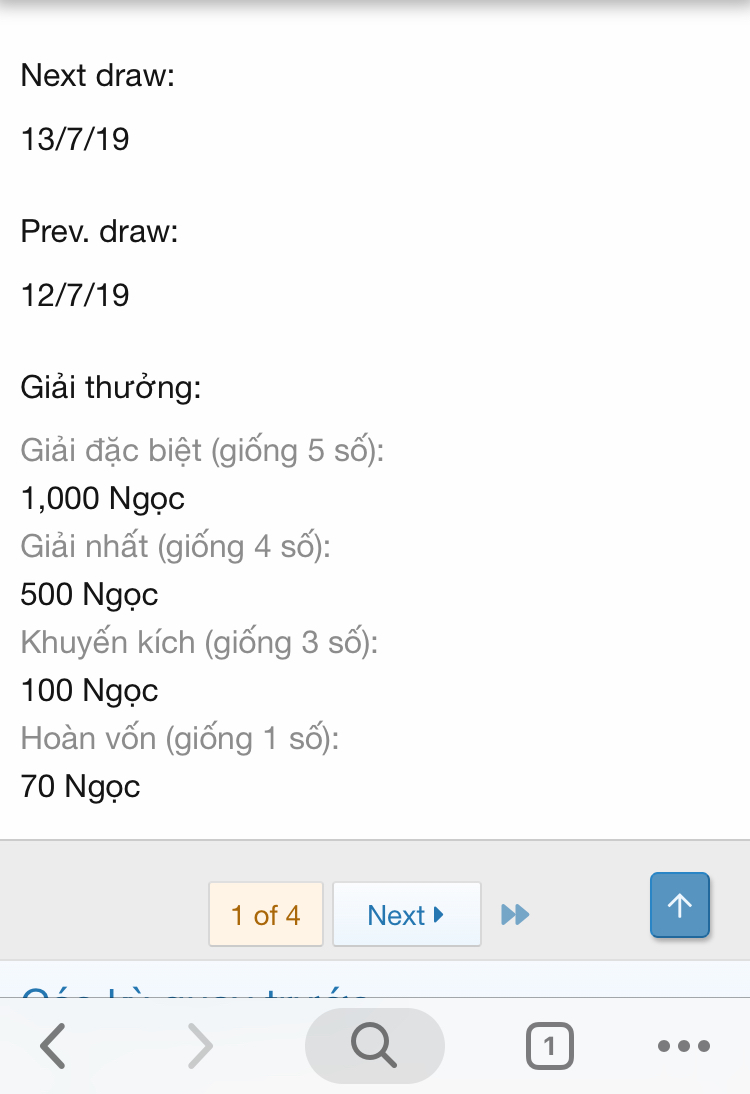Click the "Giải đặc biệt (giống 5 số)" label
The width and height of the screenshot is (750, 1094).
pos(202,451)
